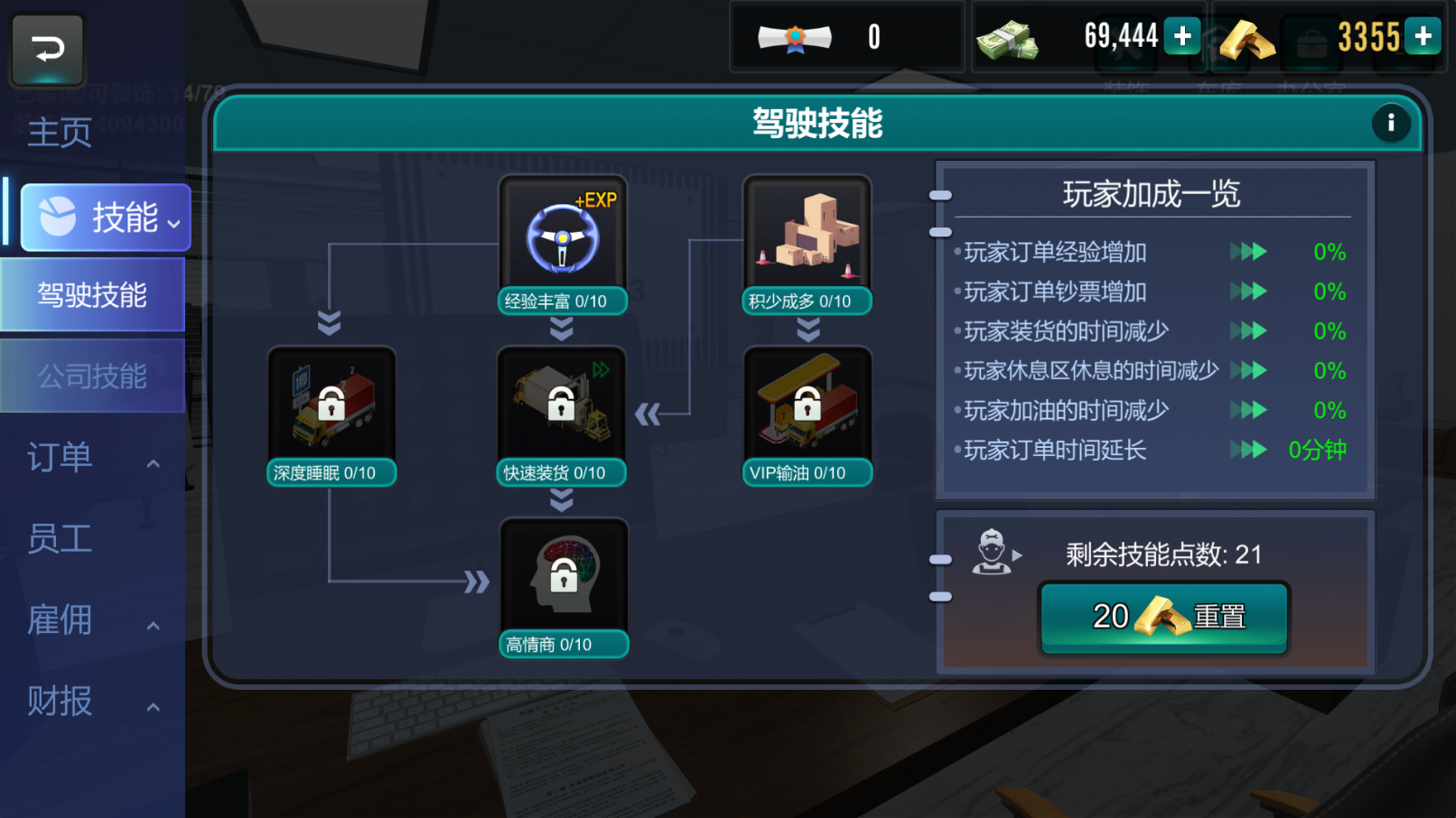The image size is (1456, 818).
Task: Tap the locked VIP输油 skill icon
Action: click(x=807, y=406)
